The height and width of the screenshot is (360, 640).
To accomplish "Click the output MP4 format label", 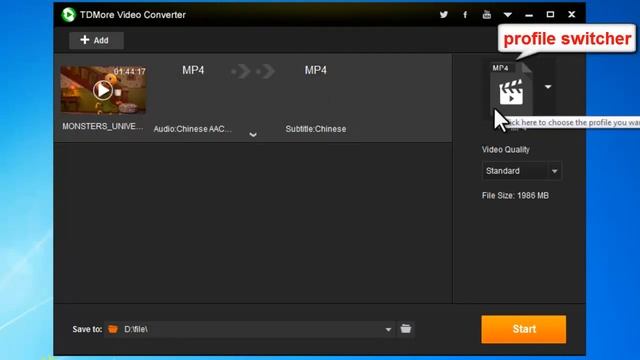I will pos(316,70).
